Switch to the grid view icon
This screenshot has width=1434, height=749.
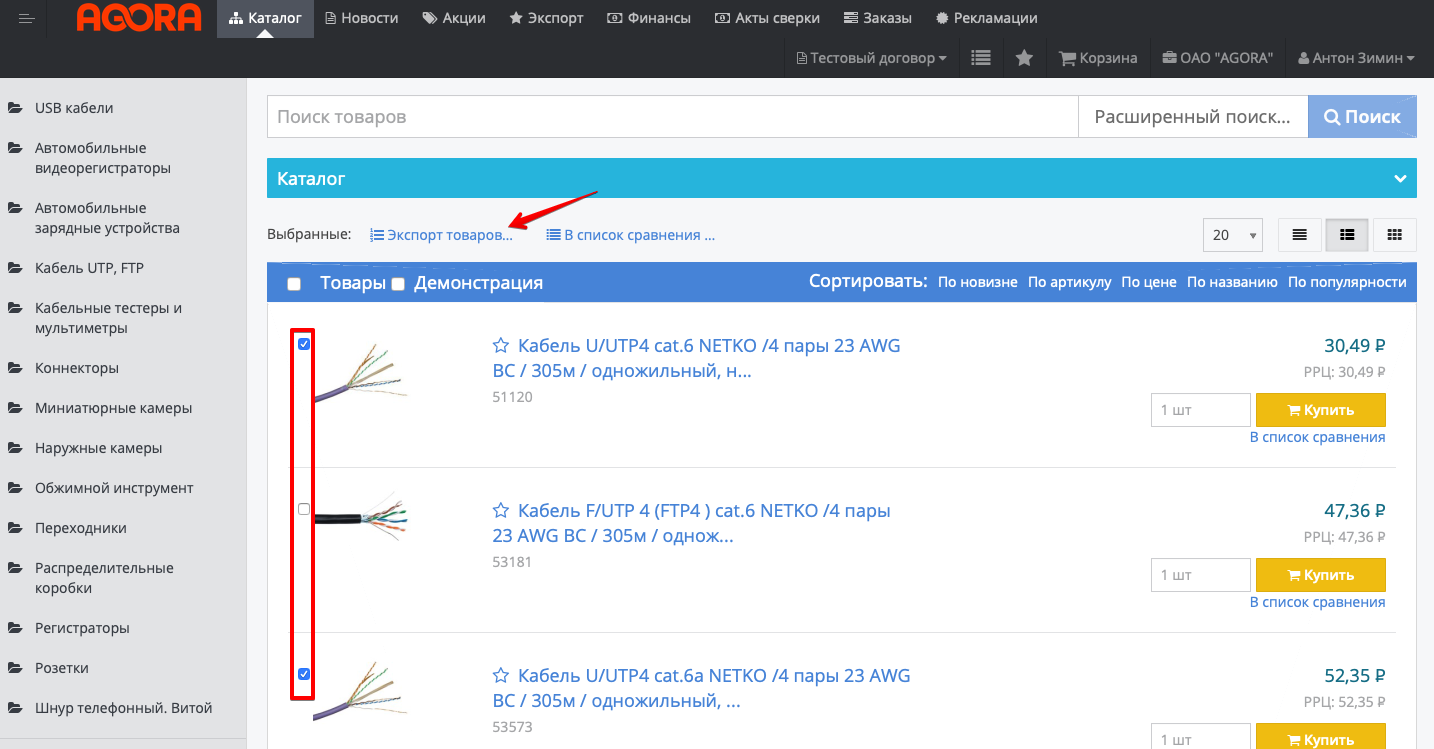point(1394,235)
